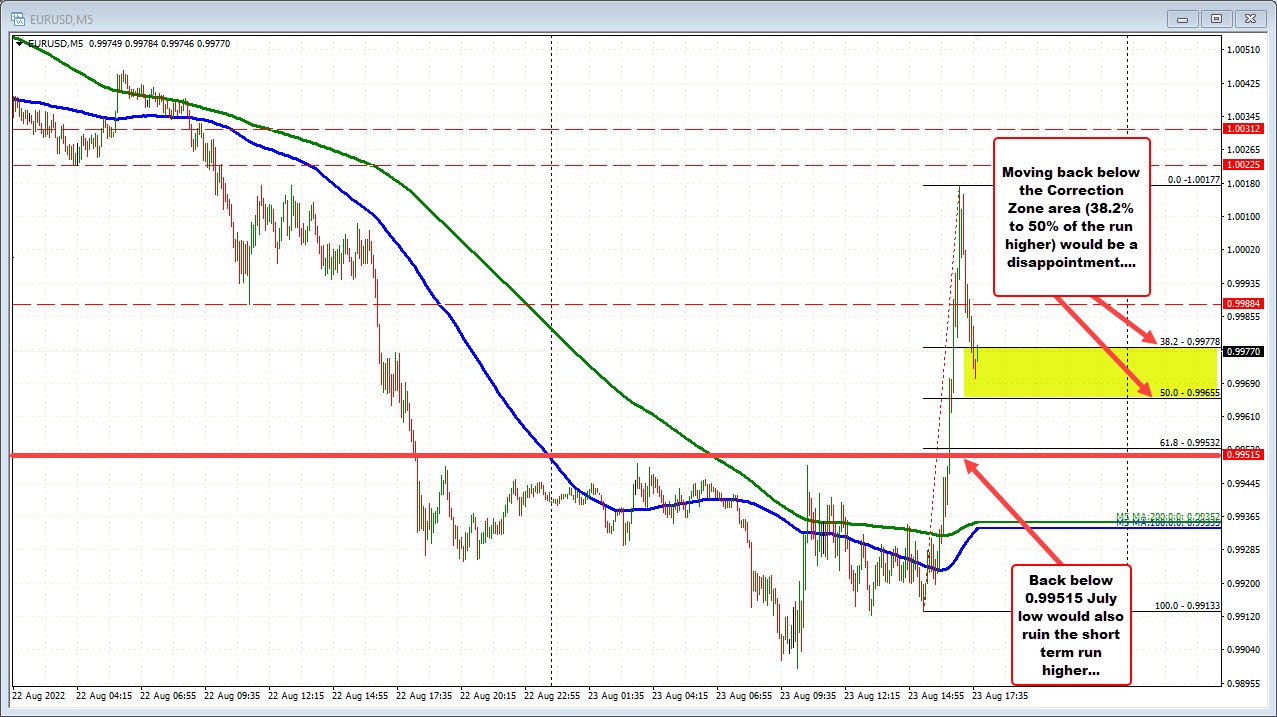Screen dimensions: 1277x717
Task: Select the 0.99770 current price tag
Action: pyautogui.click(x=1243, y=352)
